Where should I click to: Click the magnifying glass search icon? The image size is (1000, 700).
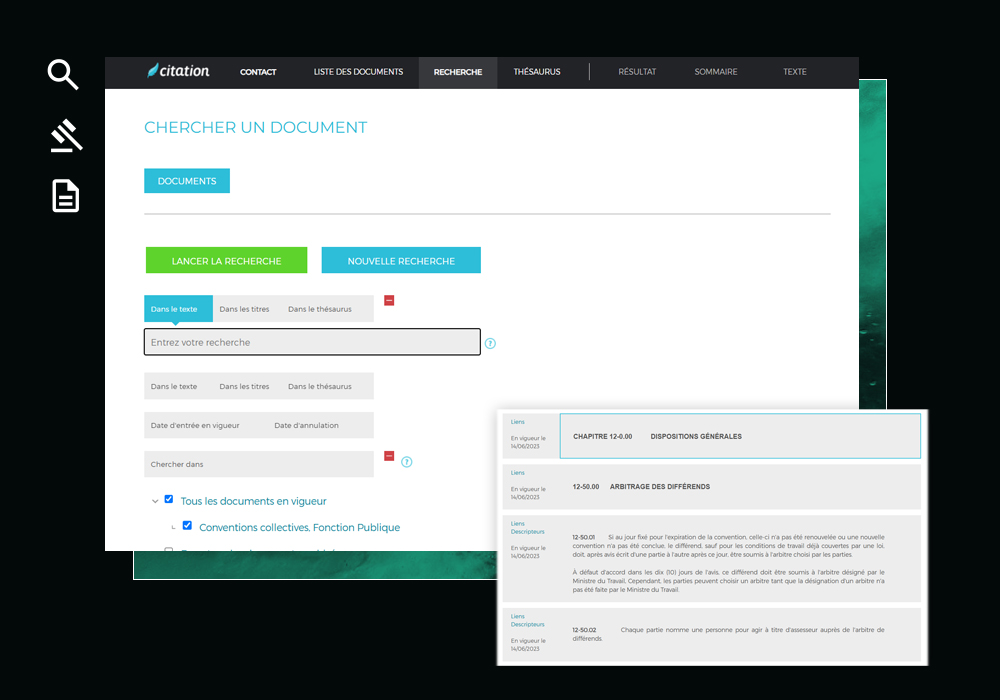click(x=63, y=74)
